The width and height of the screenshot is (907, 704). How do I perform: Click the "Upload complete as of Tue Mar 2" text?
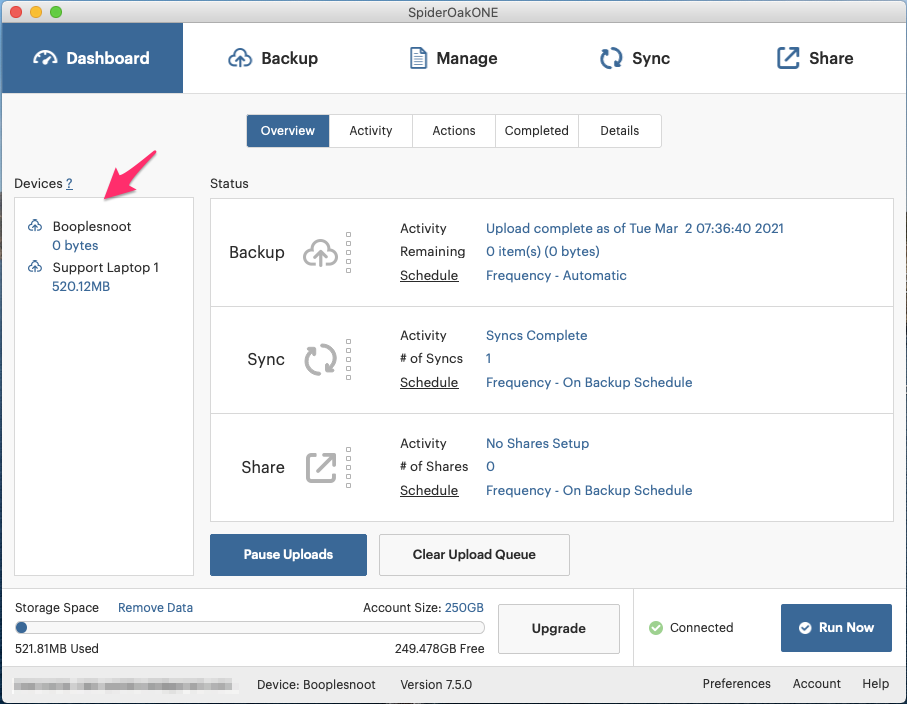635,228
